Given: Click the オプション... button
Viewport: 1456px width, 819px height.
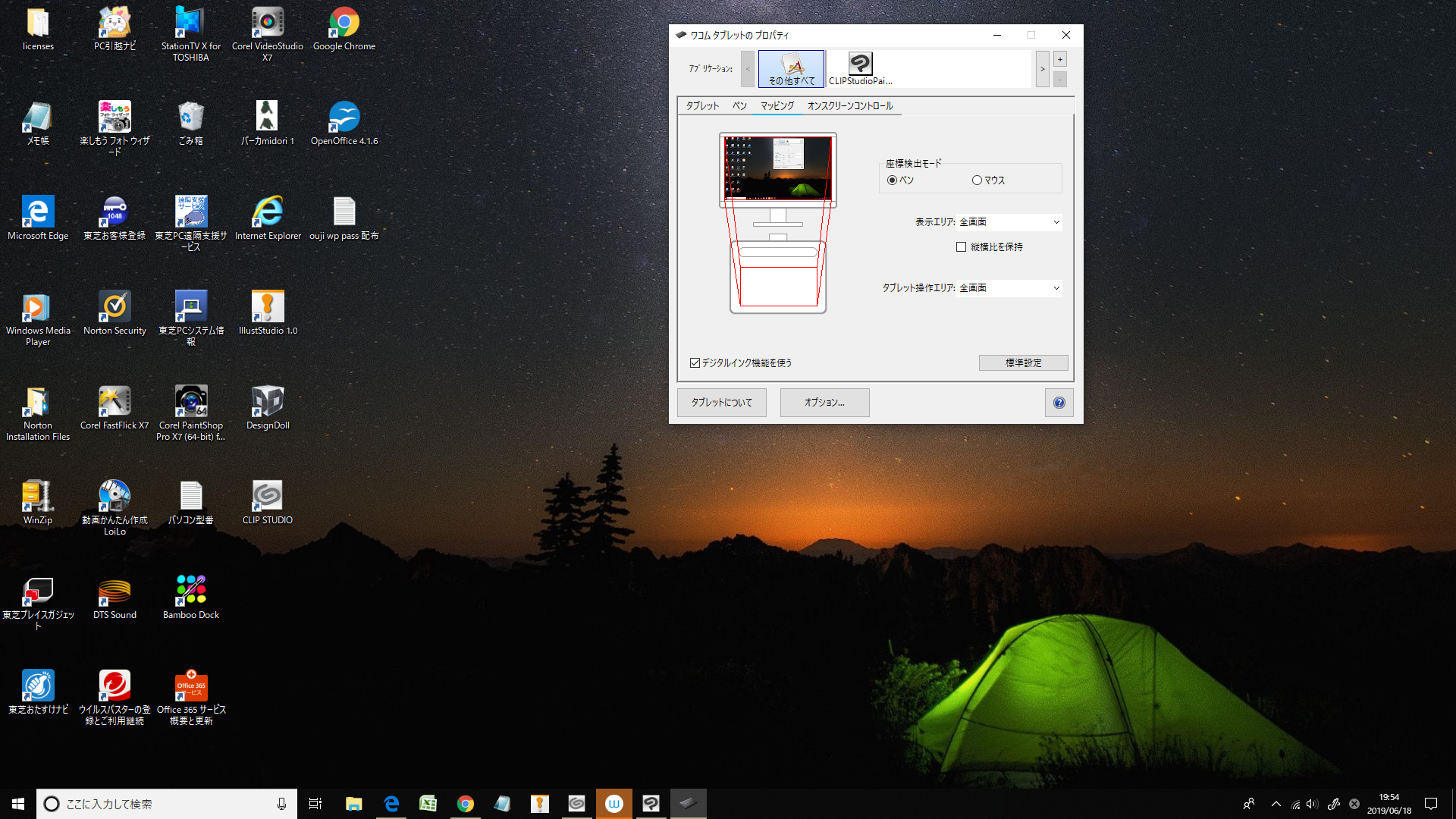Looking at the screenshot, I should (x=824, y=403).
